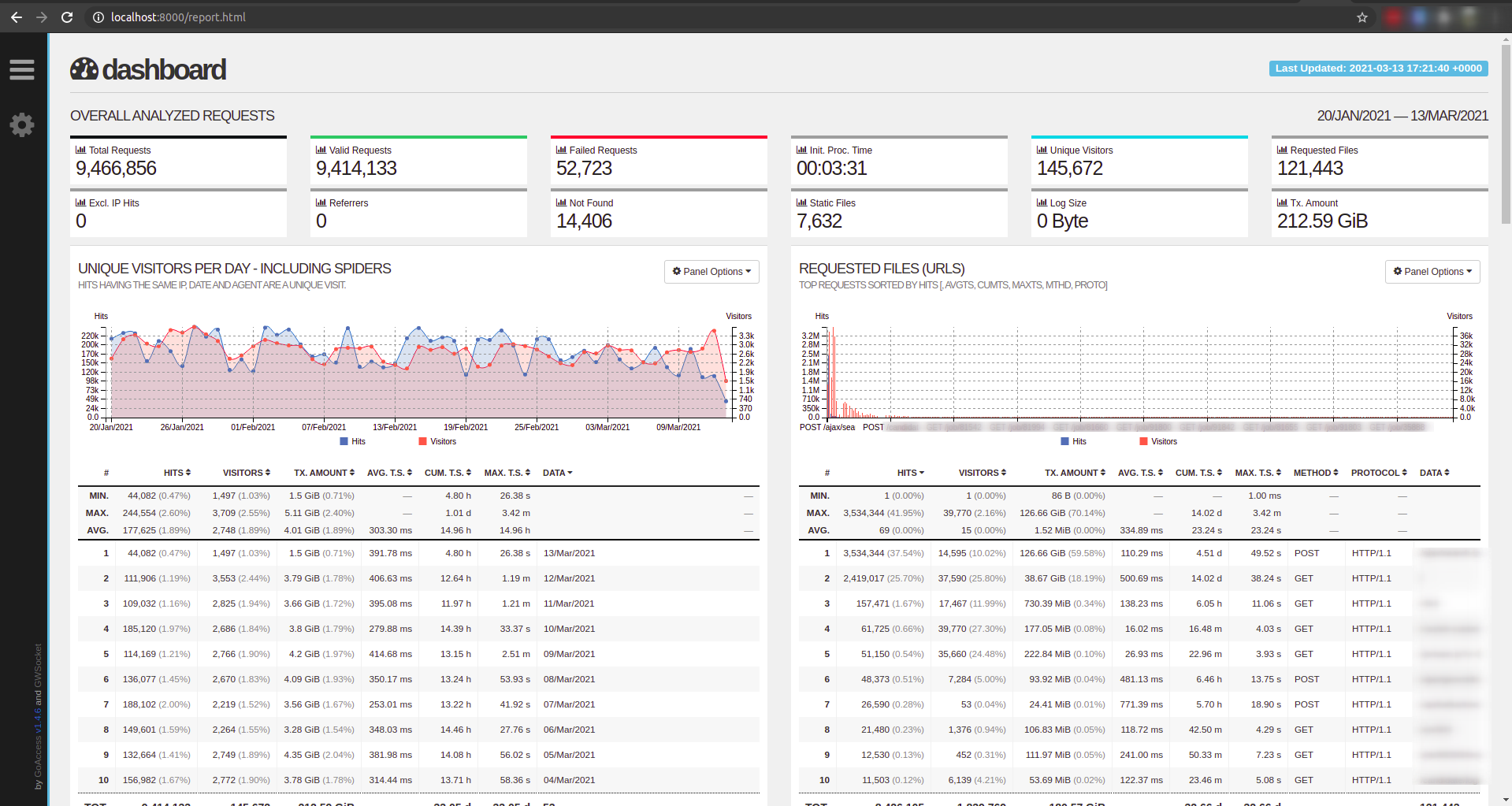Viewport: 1512px width, 806px height.
Task: Reload the report page
Action: 67,17
